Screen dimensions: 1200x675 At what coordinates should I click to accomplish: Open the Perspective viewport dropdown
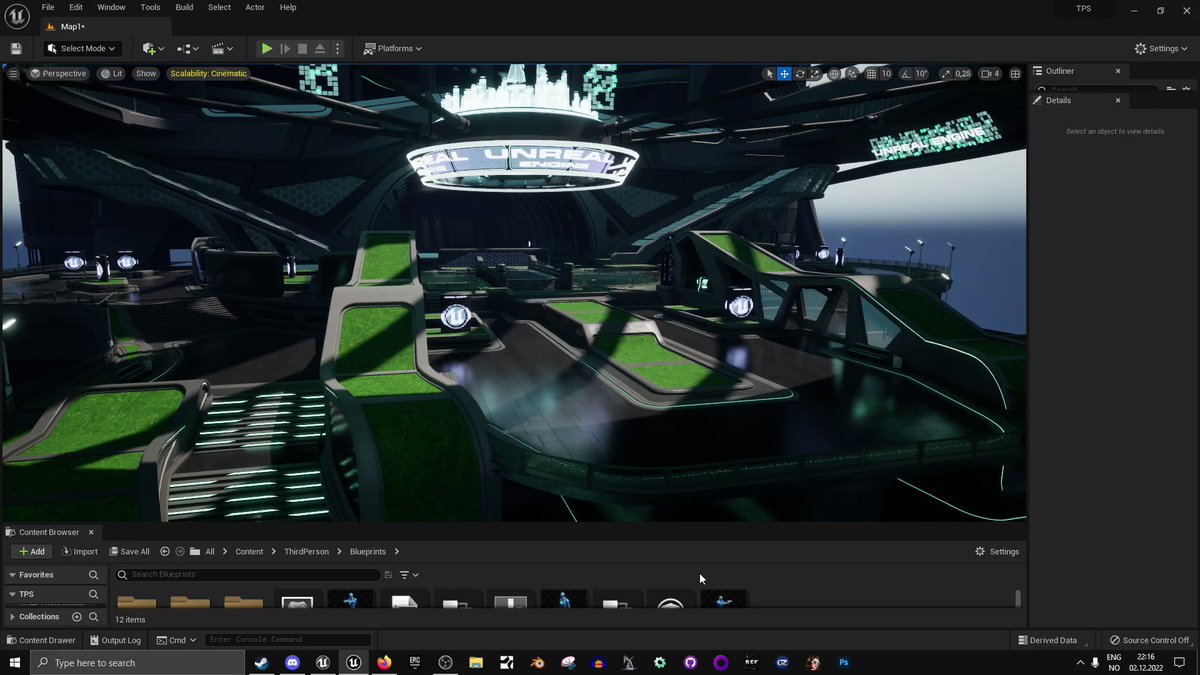coord(58,73)
